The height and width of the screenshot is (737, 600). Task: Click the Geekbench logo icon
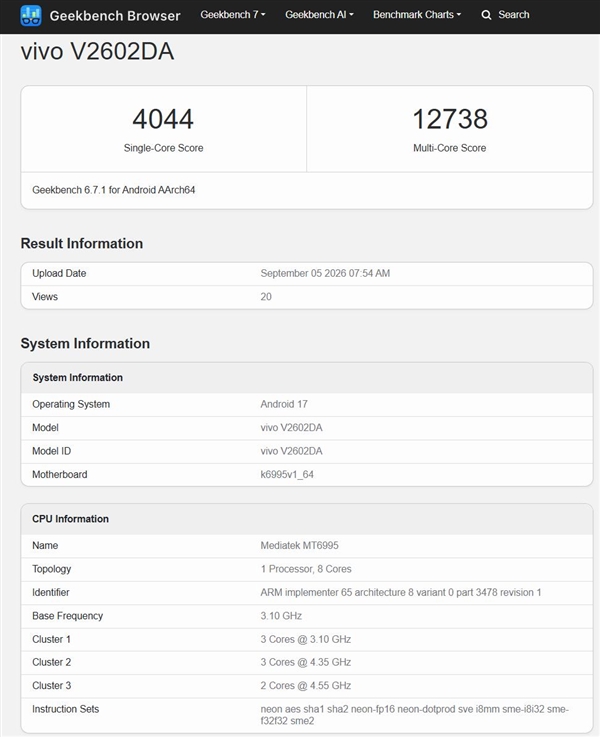coord(31,16)
